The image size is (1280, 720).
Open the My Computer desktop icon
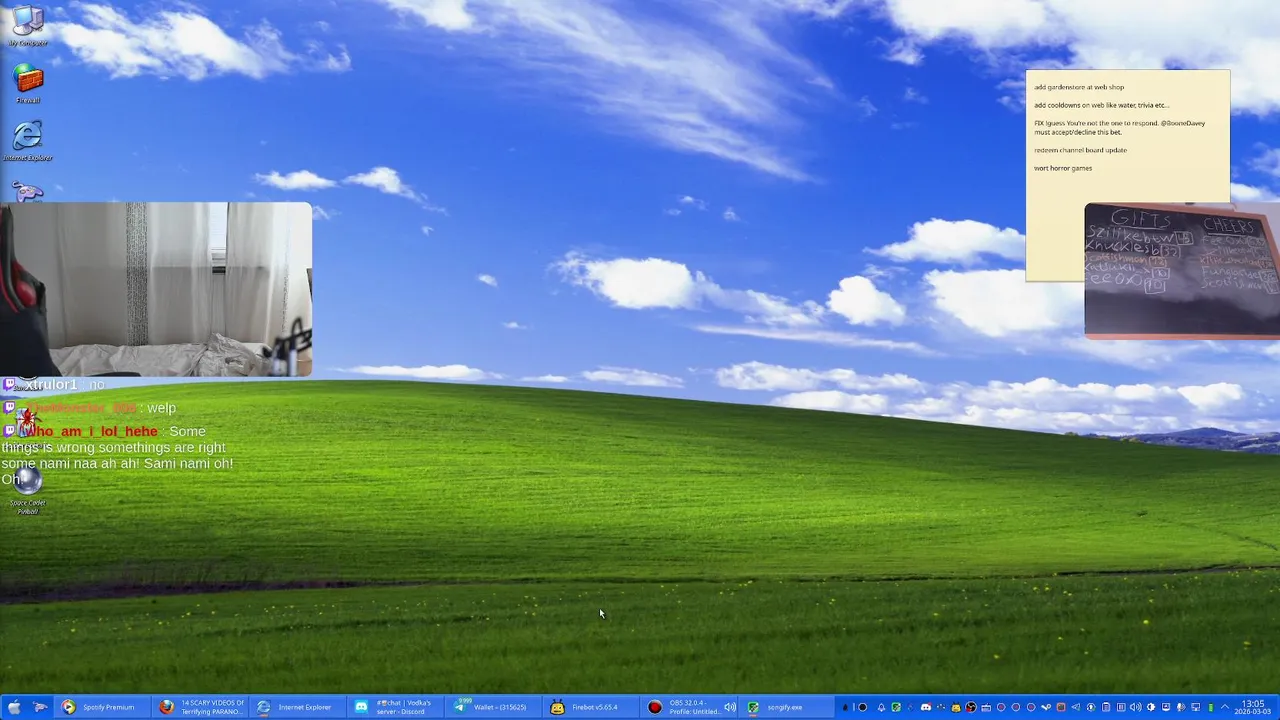(27, 25)
